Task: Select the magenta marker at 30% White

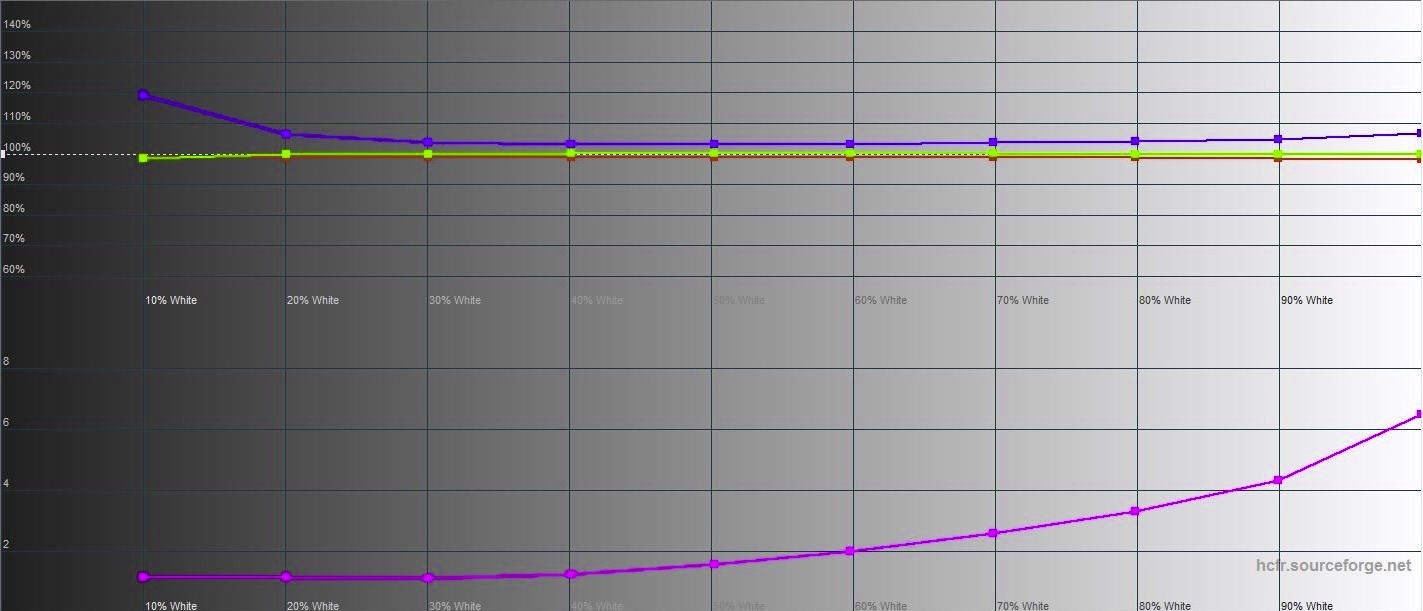Action: (428, 578)
